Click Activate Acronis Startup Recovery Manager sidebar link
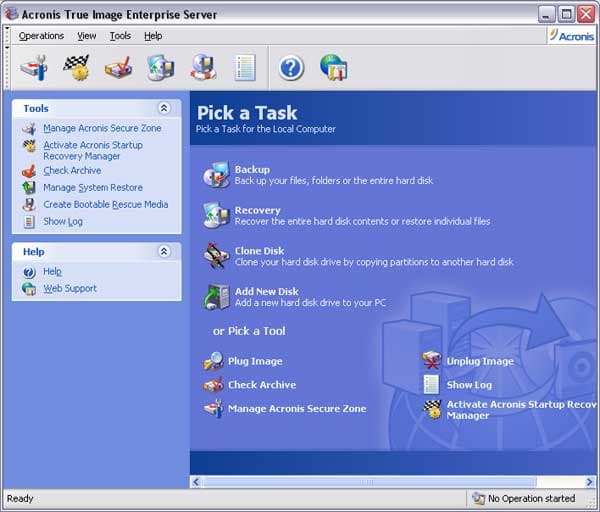Image resolution: width=600 pixels, height=512 pixels. [93, 150]
